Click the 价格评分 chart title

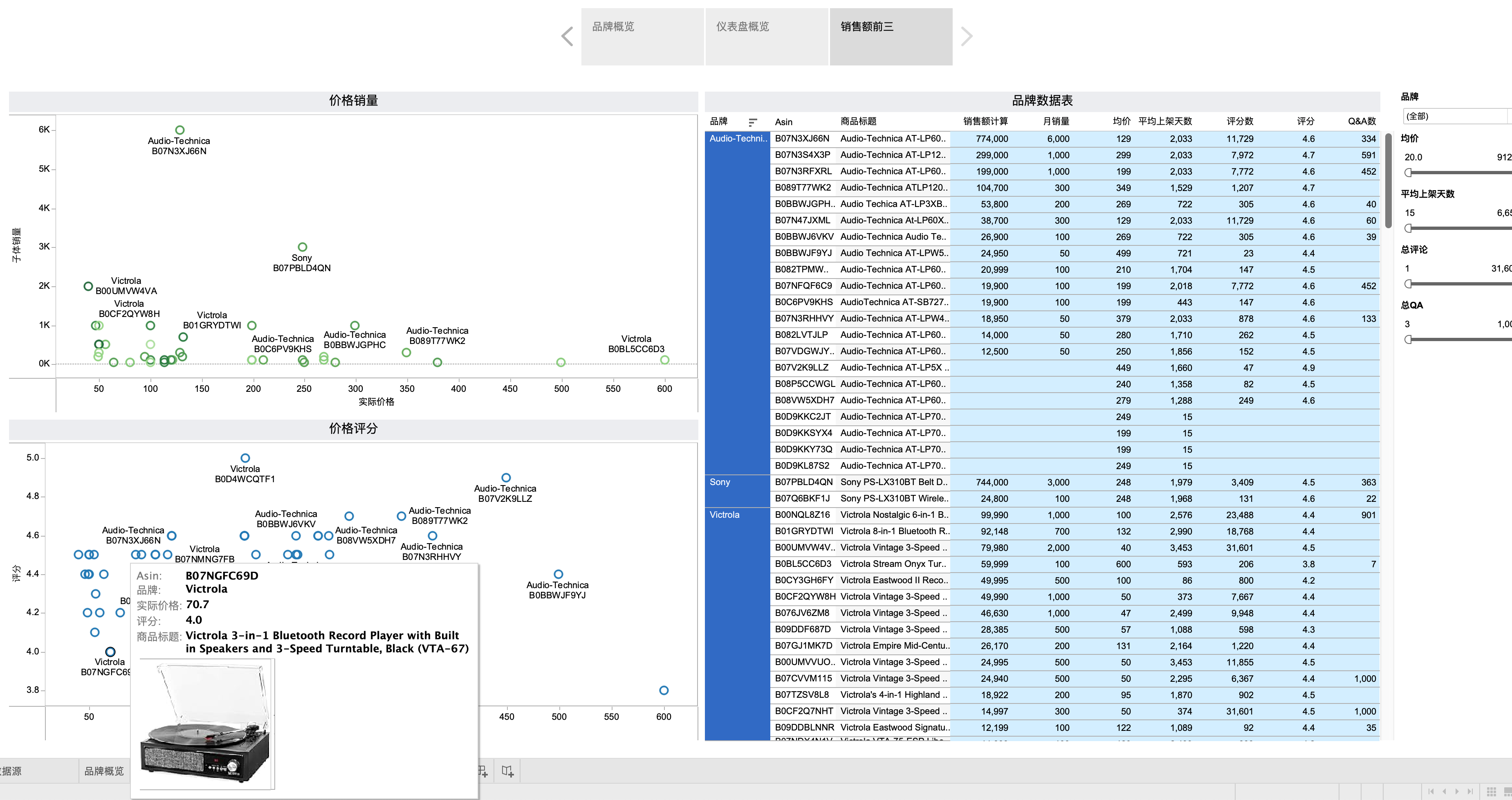point(353,429)
